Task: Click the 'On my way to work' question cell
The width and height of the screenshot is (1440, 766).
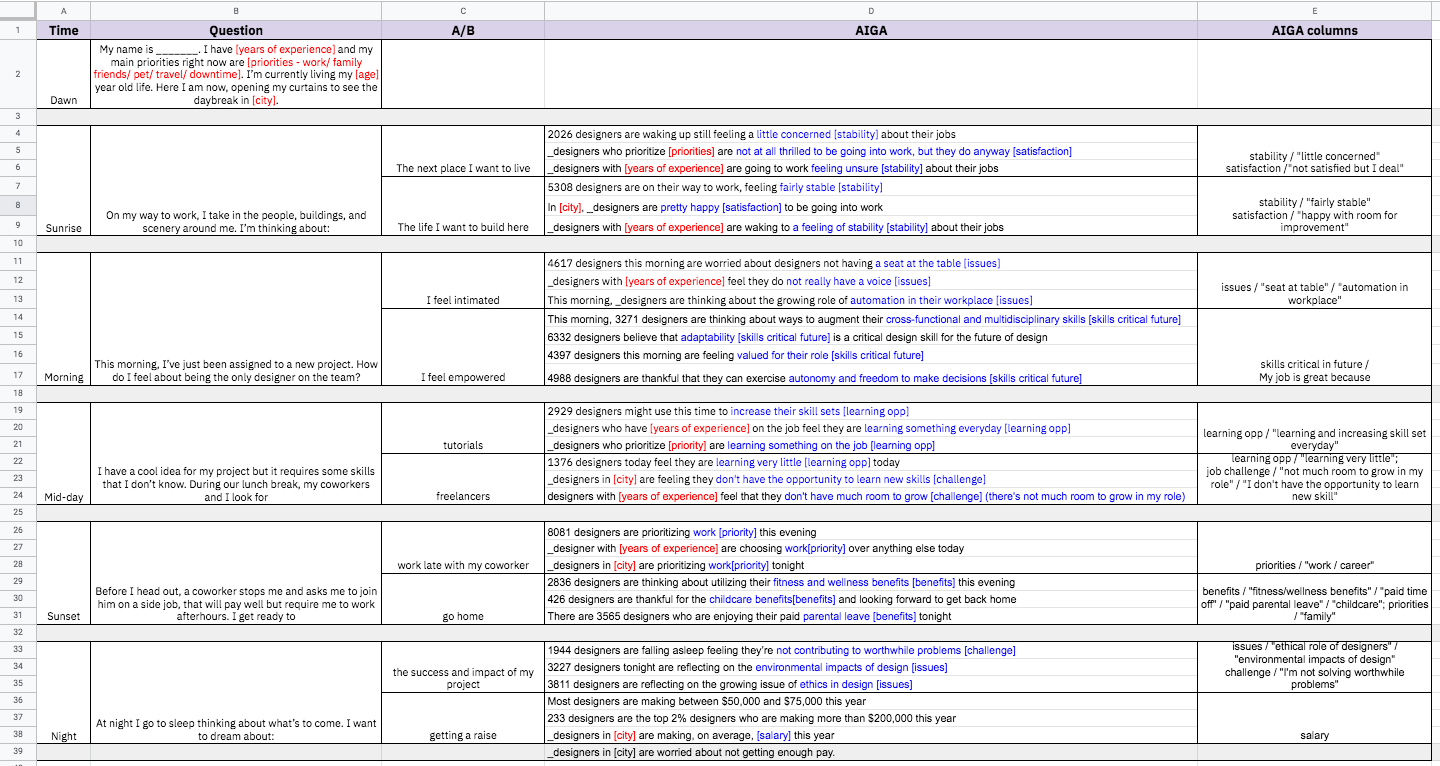Action: pos(236,180)
